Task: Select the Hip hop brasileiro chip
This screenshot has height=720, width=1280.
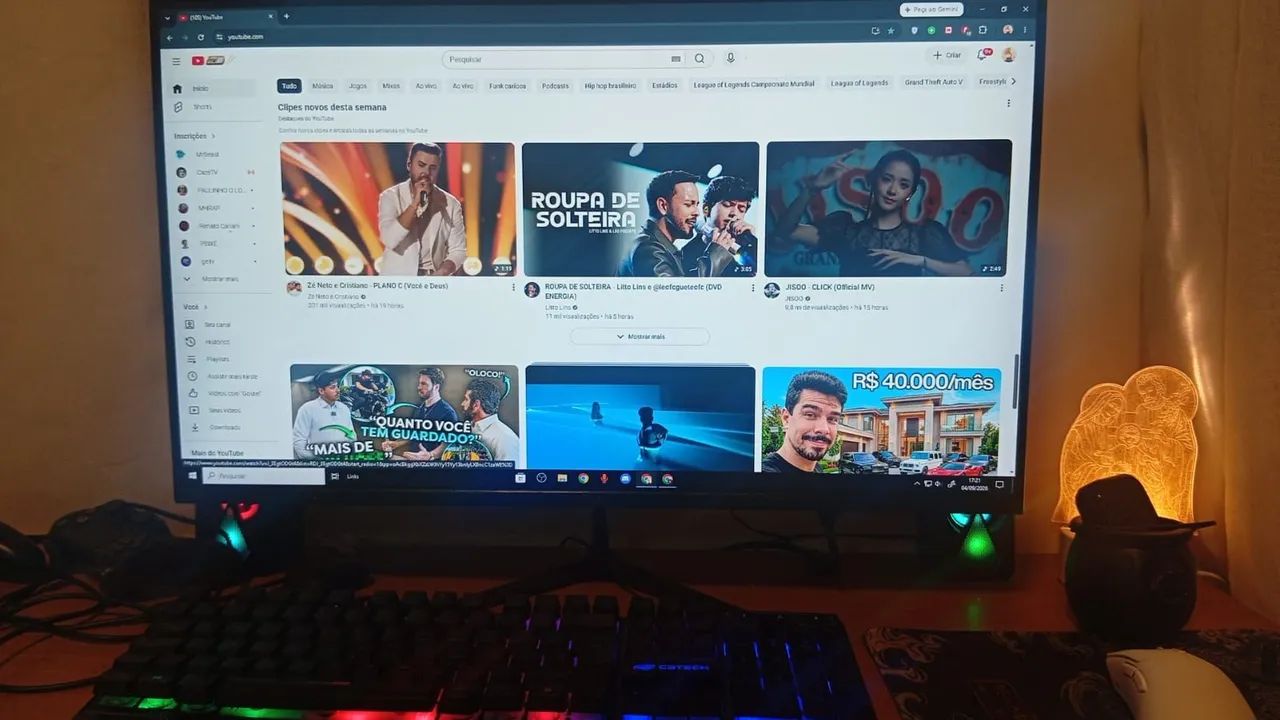Action: (610, 86)
